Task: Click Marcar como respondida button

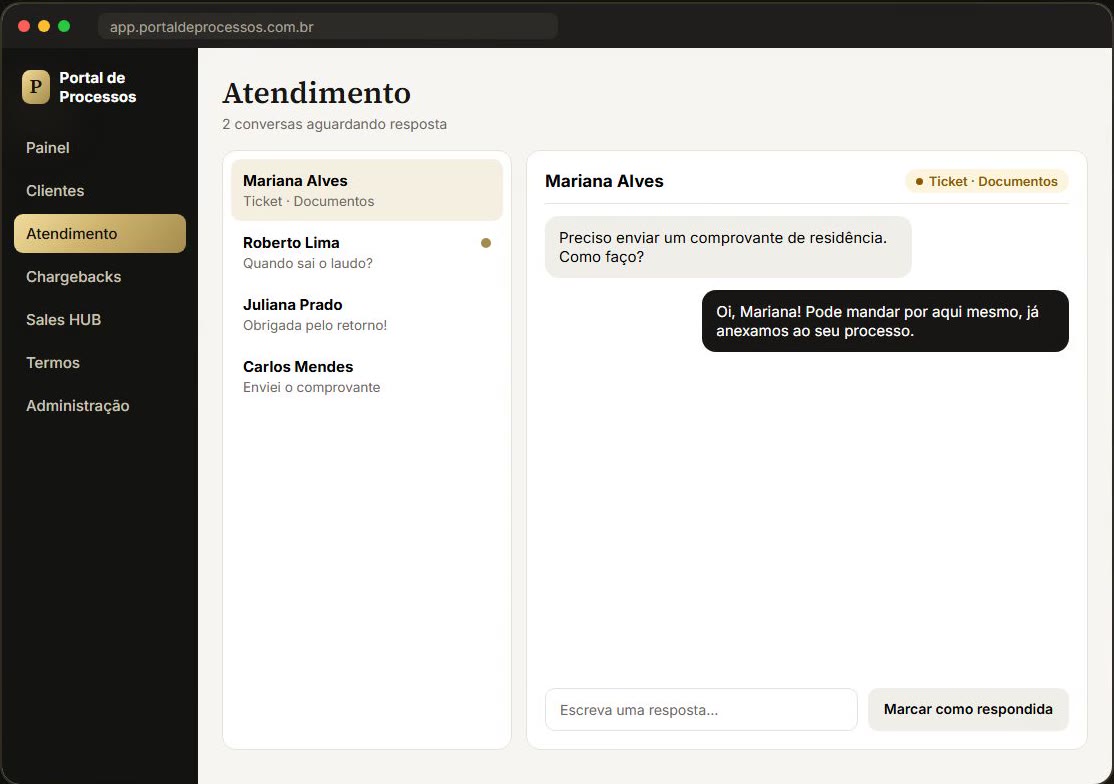Action: click(968, 709)
